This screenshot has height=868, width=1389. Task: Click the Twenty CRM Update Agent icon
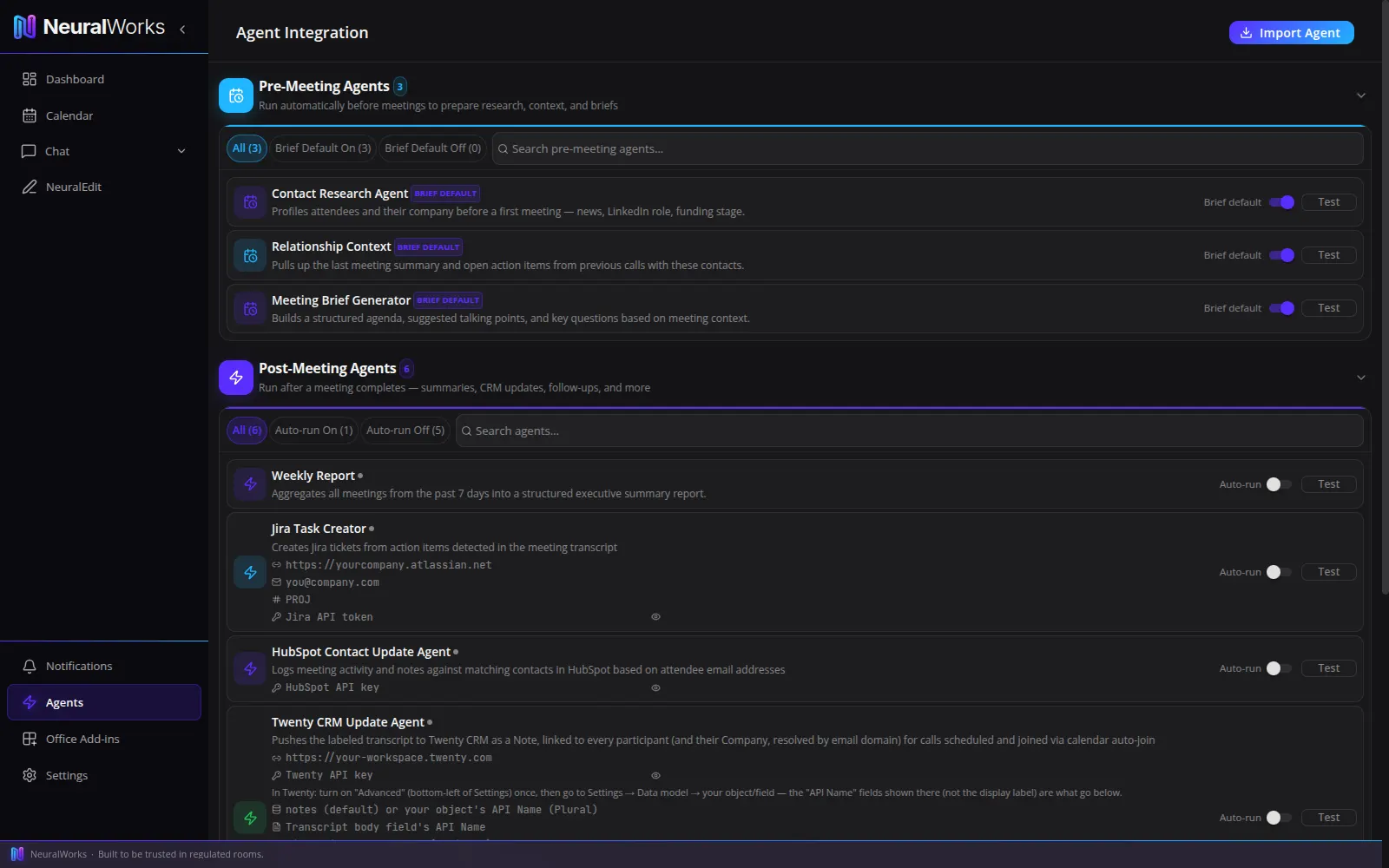(x=250, y=818)
